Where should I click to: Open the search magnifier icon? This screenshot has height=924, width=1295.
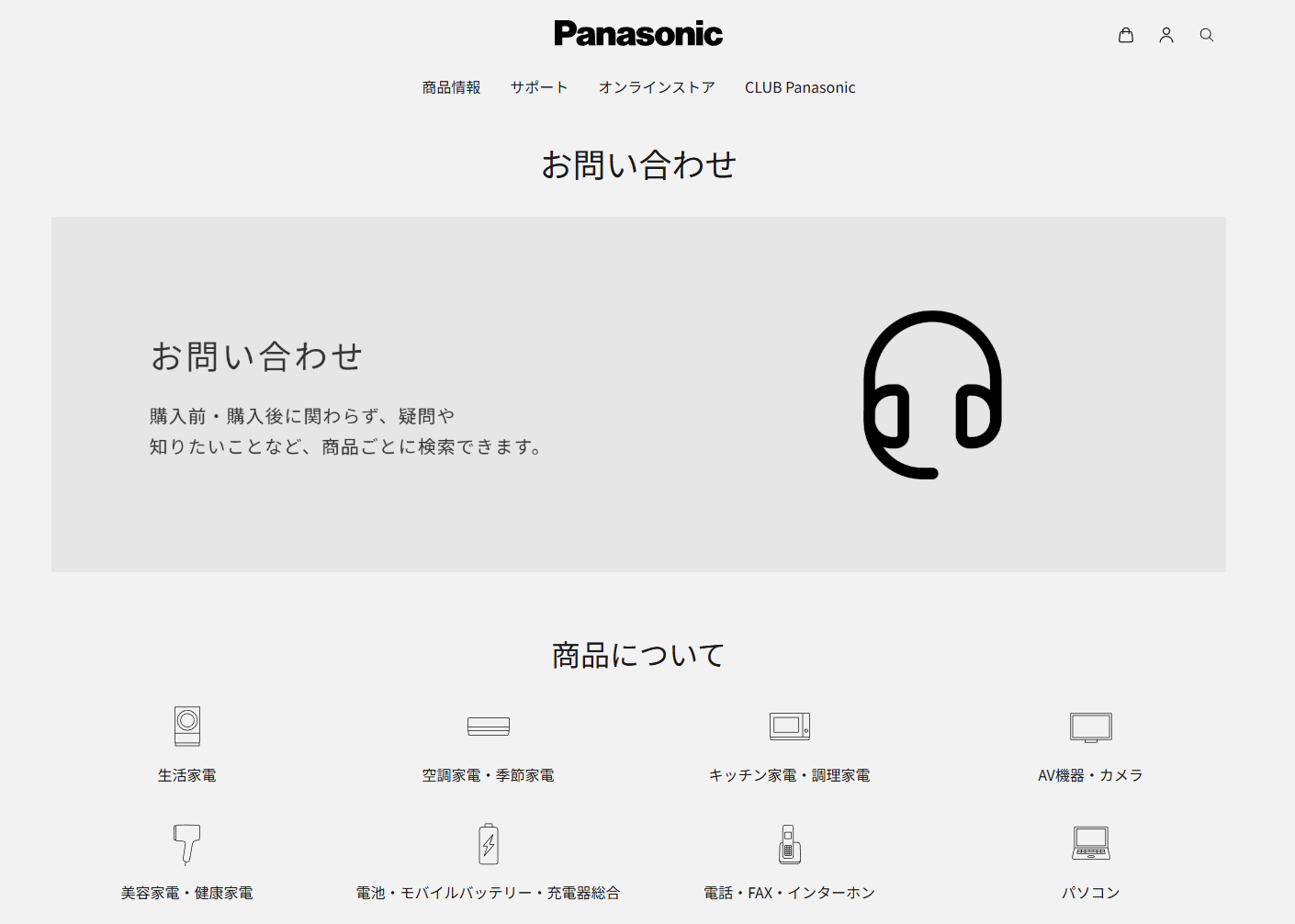[1207, 35]
